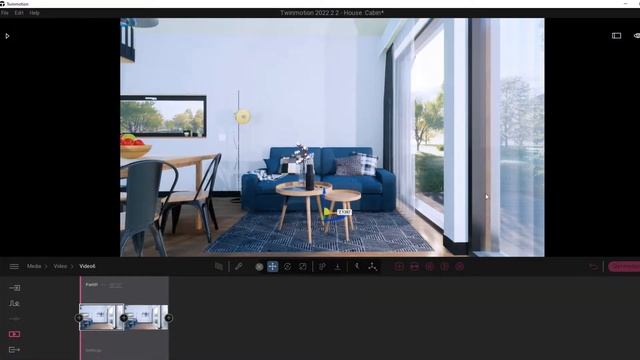Image resolution: width=640 pixels, height=360 pixels.
Task: Toggle the eye view-settings icon at the viewport's edge
Action: (x=637, y=36)
